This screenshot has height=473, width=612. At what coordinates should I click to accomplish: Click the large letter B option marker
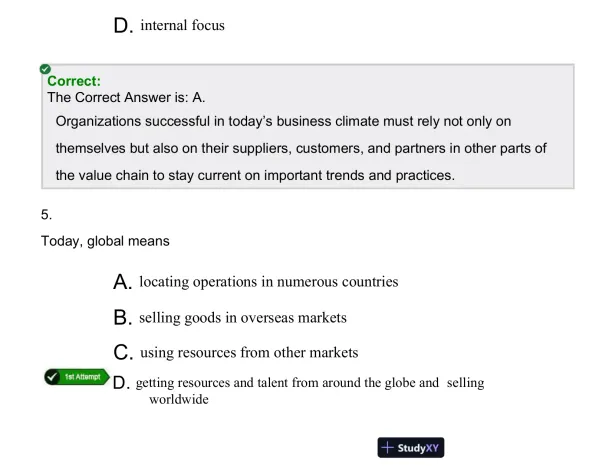[124, 319]
